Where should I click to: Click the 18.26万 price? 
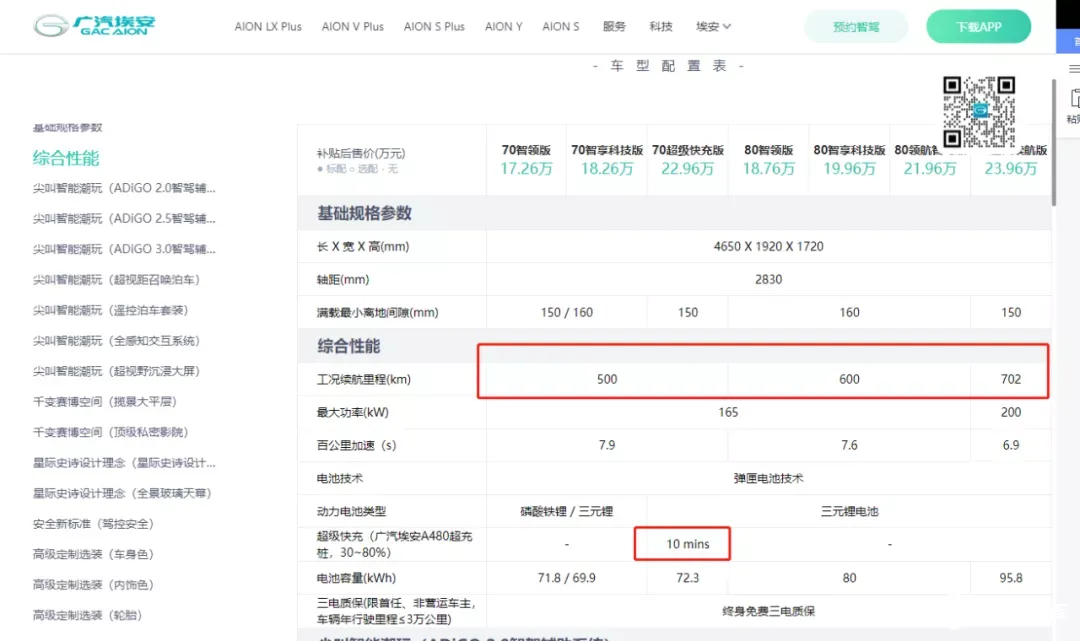(607, 169)
